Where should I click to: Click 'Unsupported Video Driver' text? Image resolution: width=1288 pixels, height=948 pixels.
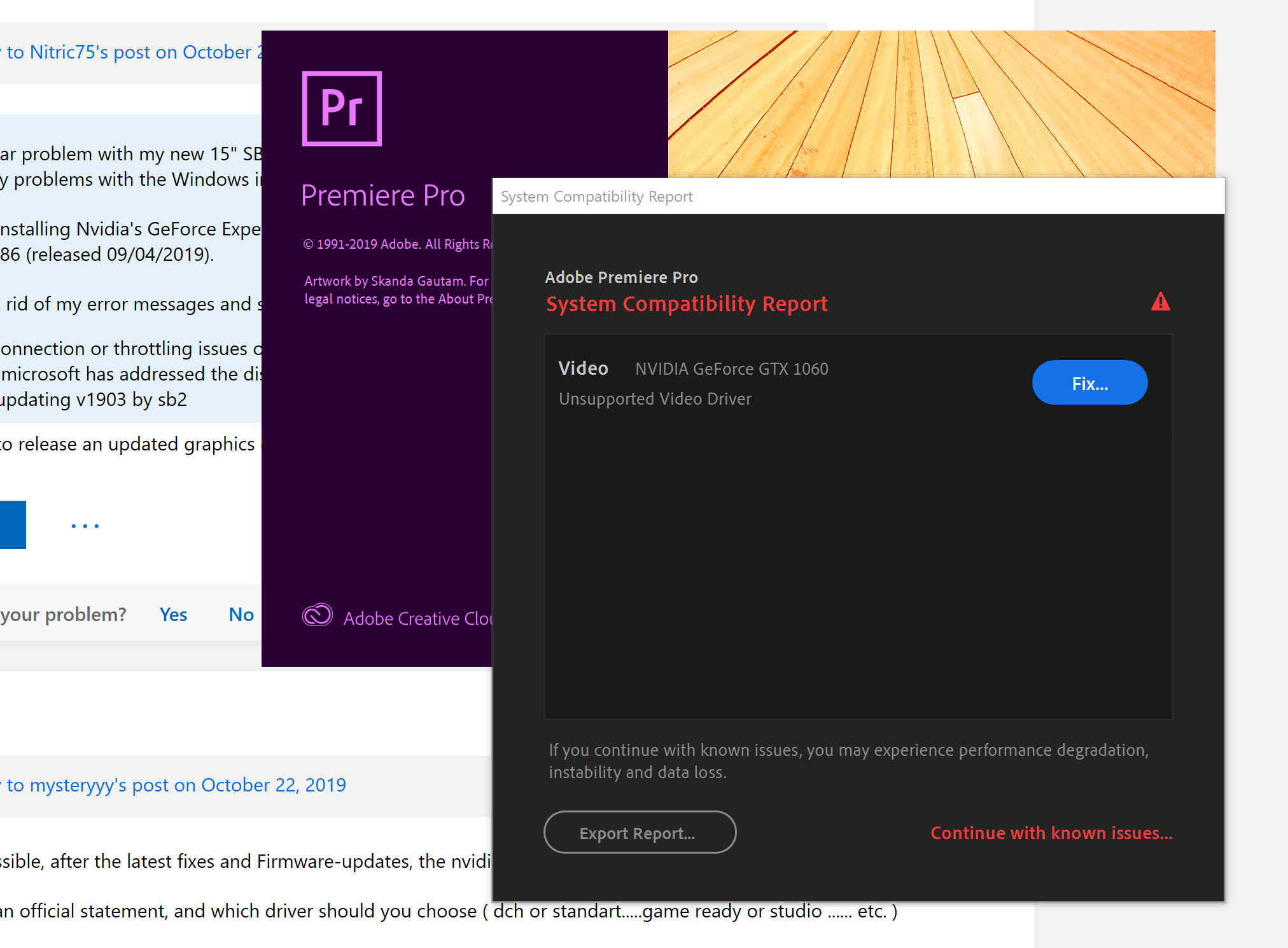(x=655, y=399)
